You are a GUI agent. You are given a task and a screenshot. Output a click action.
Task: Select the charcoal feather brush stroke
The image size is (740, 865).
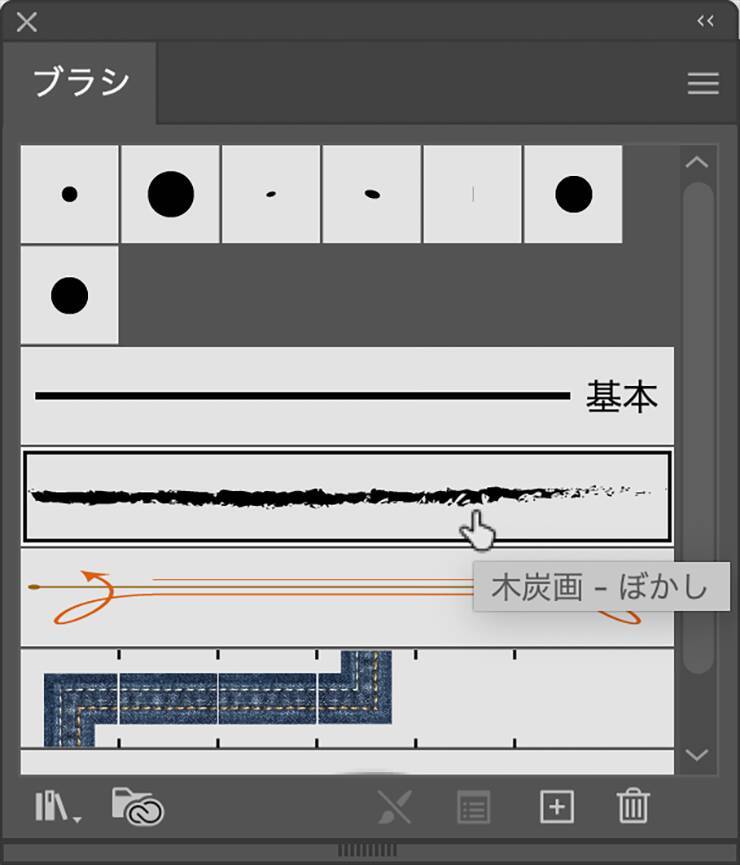click(x=347, y=496)
